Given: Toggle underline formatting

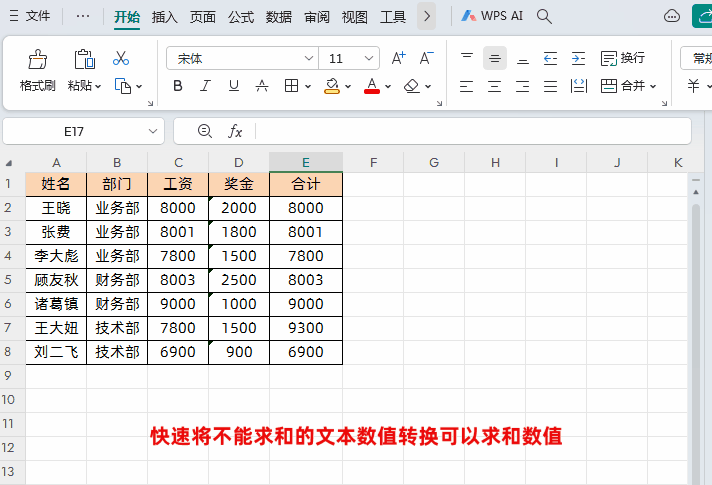Looking at the screenshot, I should point(233,85).
